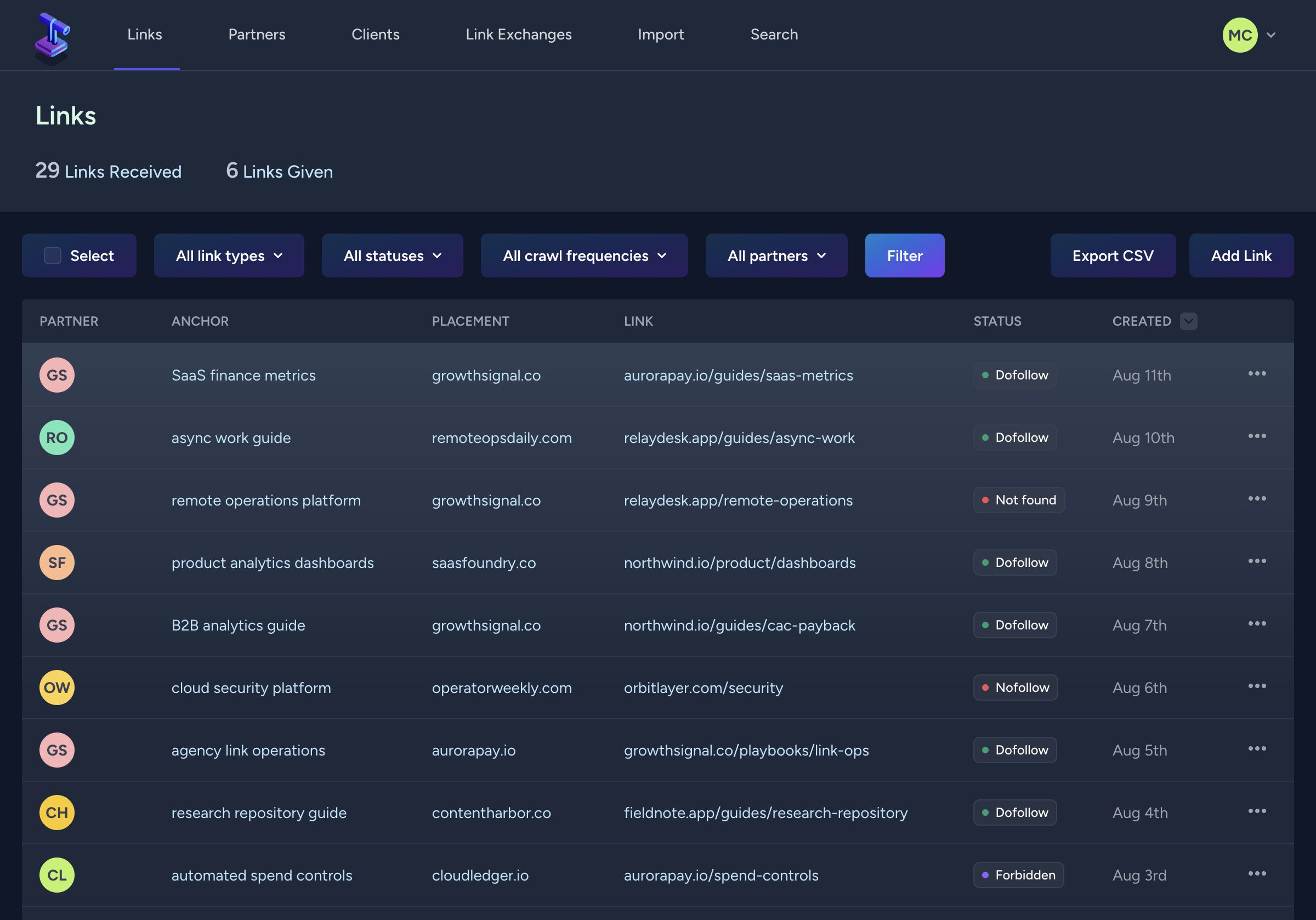Click the CH partner avatar
The width and height of the screenshot is (1316, 920).
(x=56, y=812)
